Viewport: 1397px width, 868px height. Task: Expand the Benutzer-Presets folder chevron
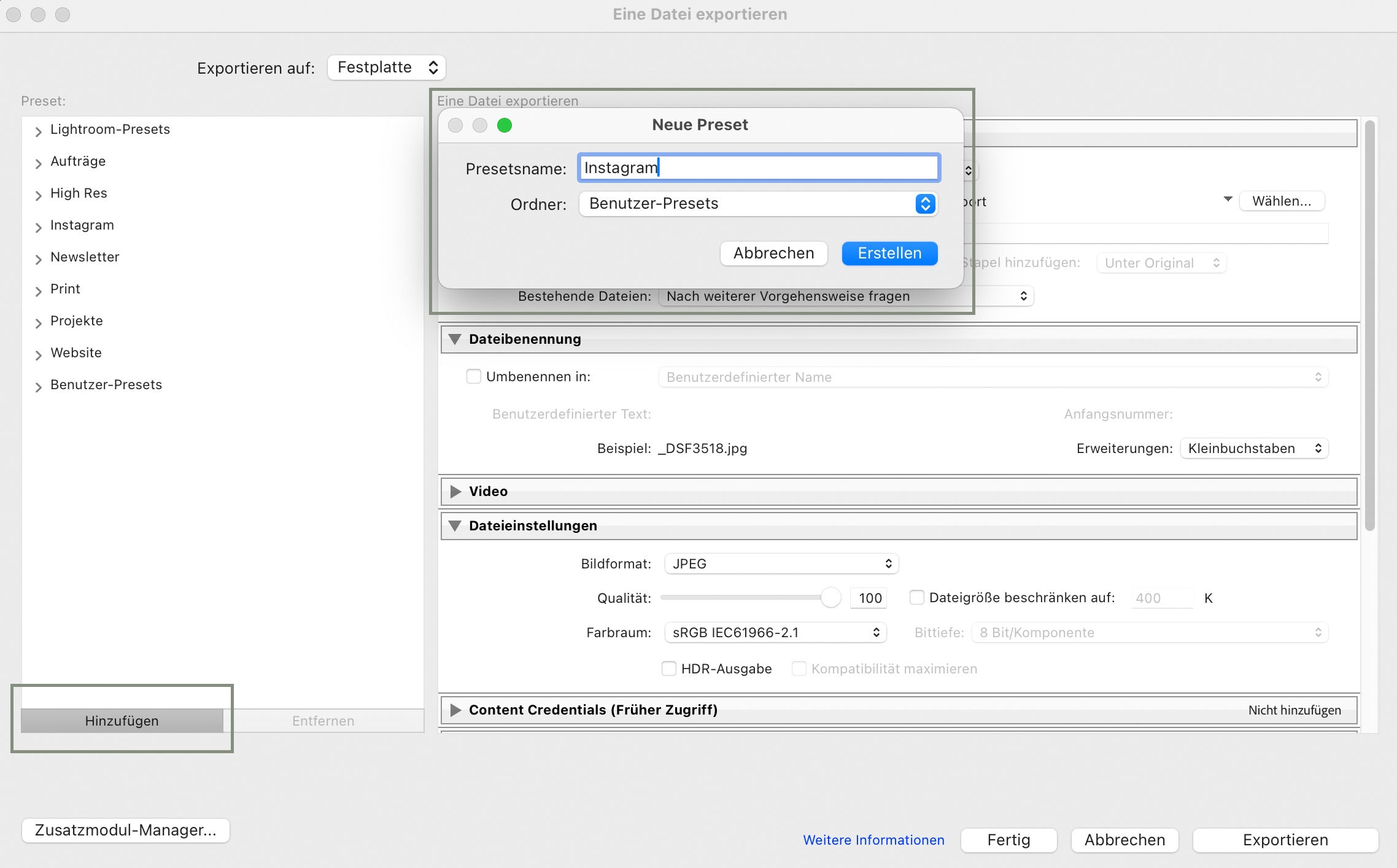pos(38,387)
